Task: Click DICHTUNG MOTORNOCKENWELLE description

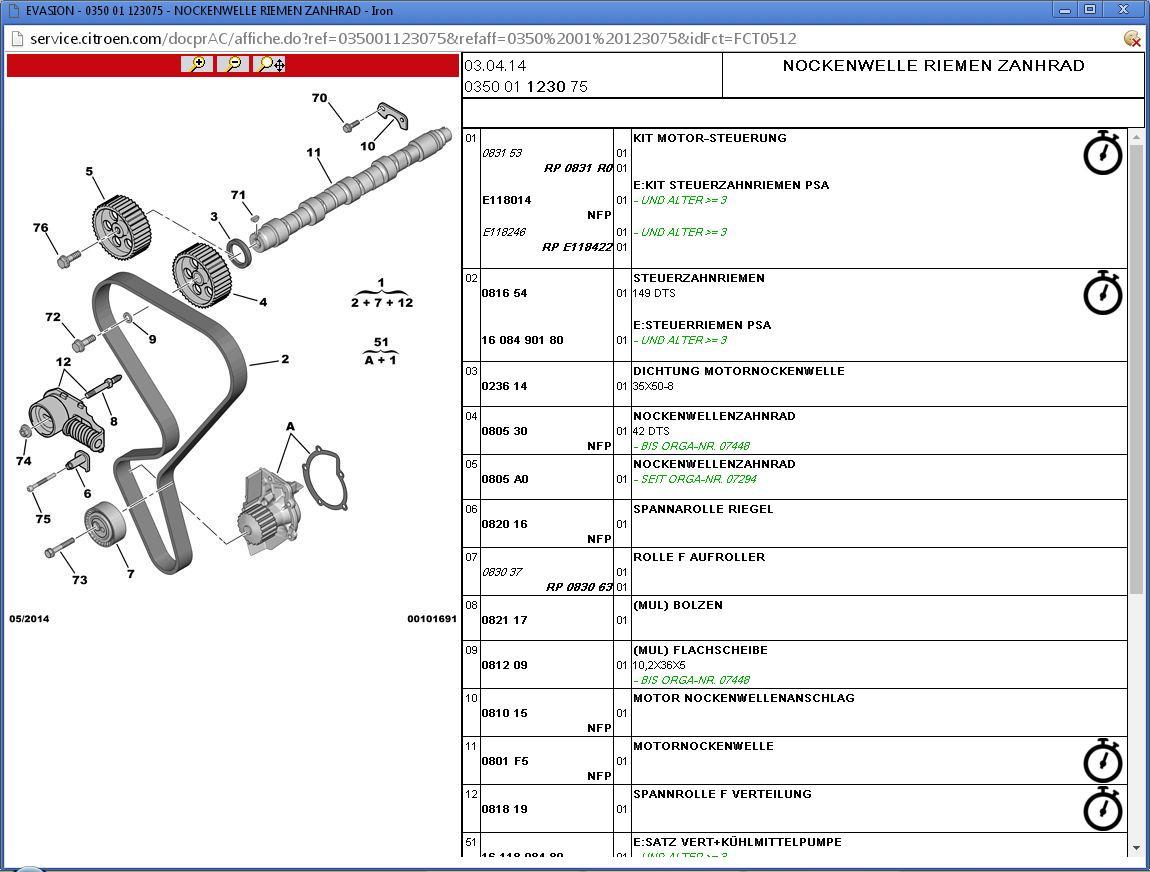Action: coord(739,371)
